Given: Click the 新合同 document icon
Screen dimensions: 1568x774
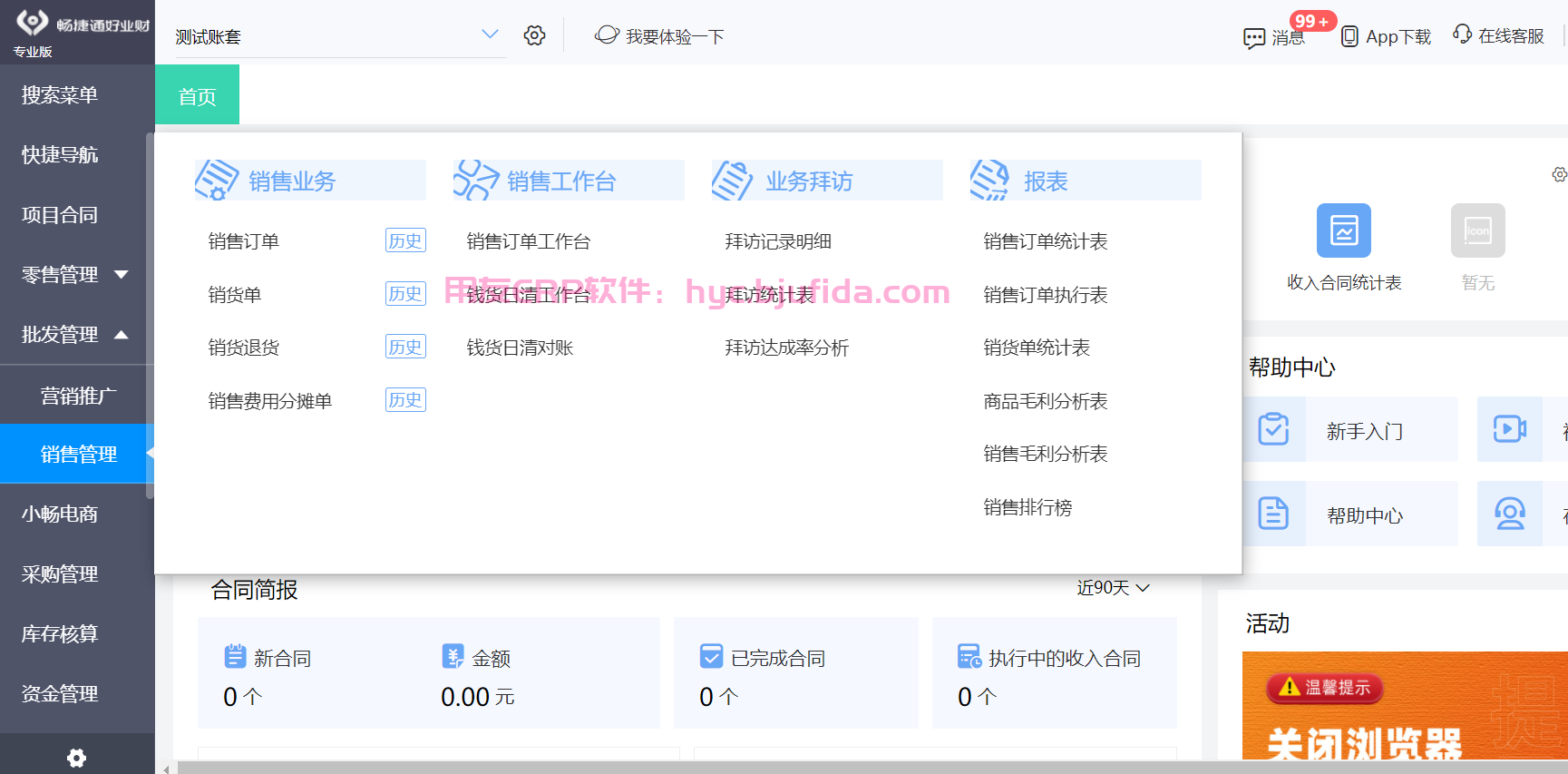Looking at the screenshot, I should (x=235, y=656).
